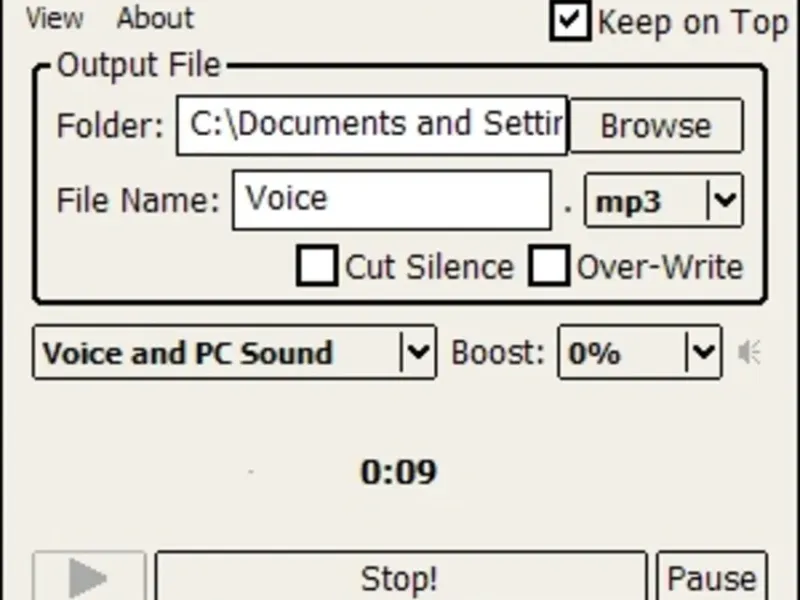Tick the Over-Write checkbox
Viewport: 800px width, 600px height.
549,267
